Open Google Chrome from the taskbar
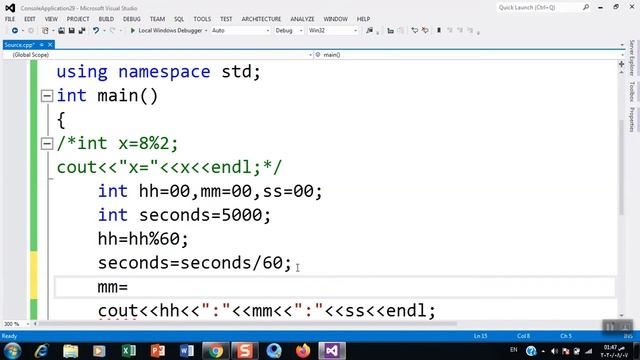The width and height of the screenshot is (640, 360). click(x=216, y=351)
